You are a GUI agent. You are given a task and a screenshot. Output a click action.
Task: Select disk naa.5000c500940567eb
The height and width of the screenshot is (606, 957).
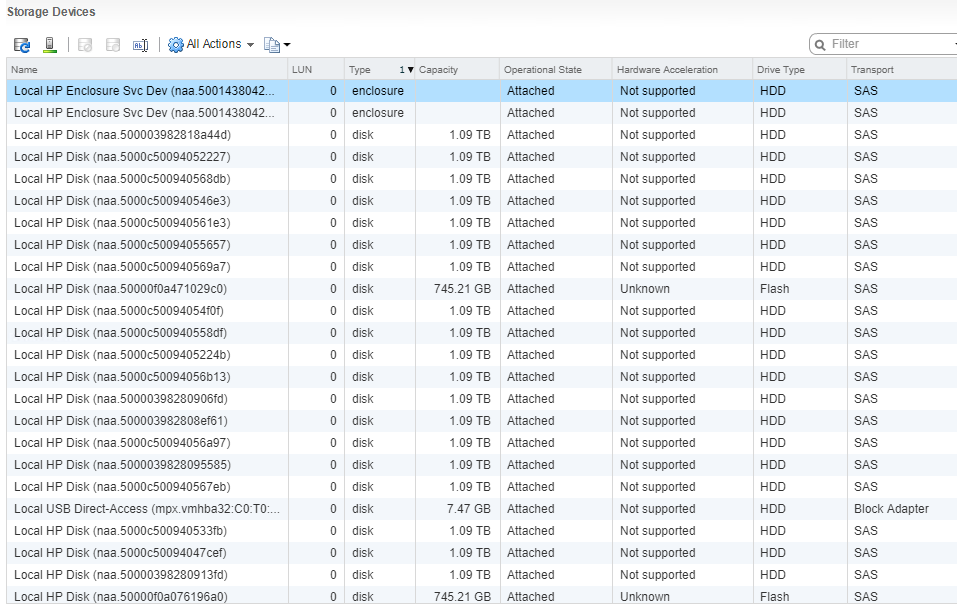click(x=482, y=486)
